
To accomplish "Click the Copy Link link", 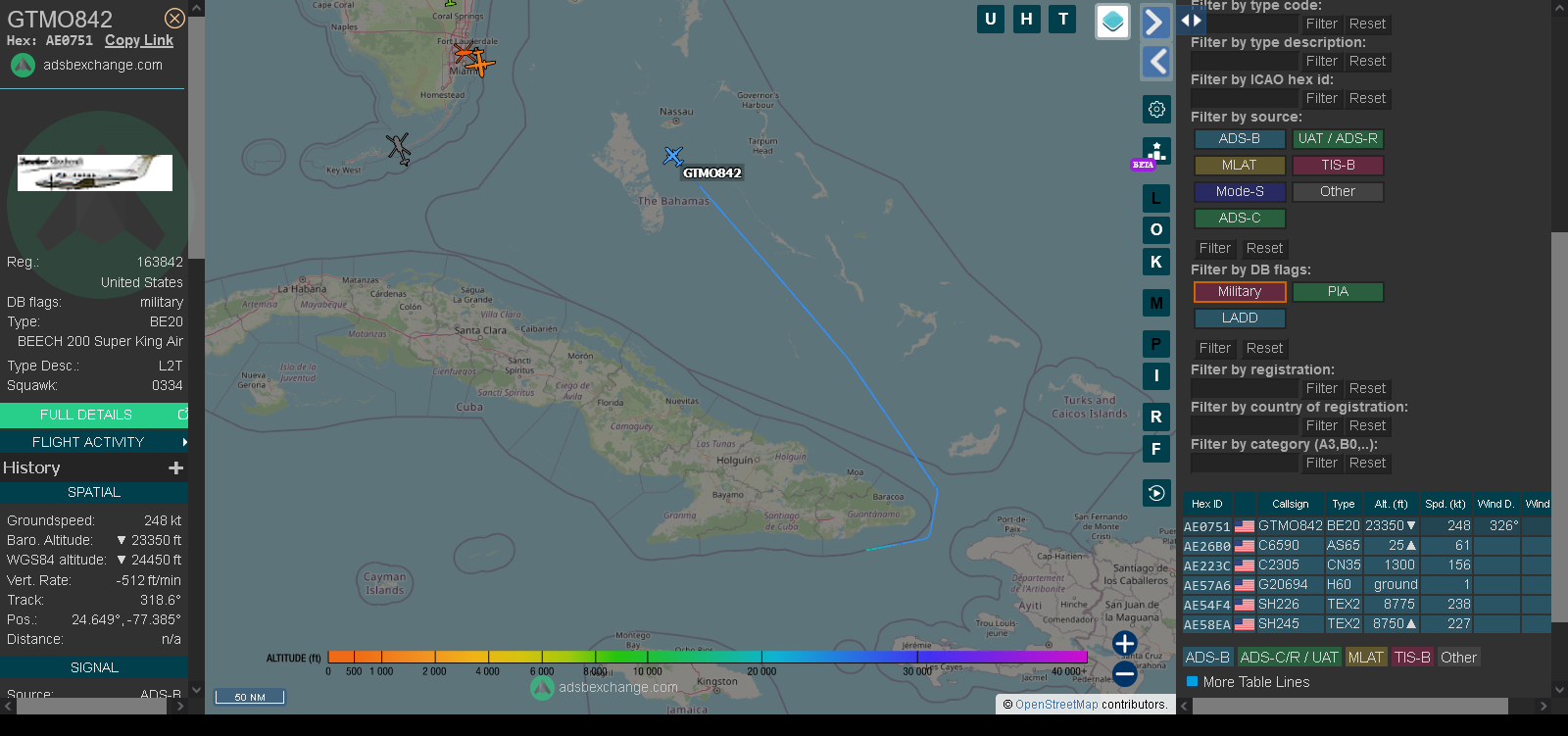I will [139, 40].
